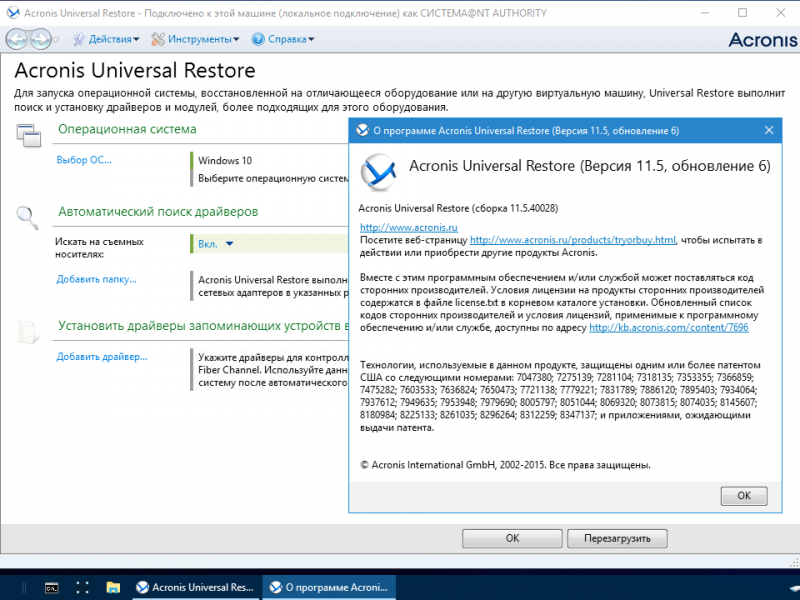Screen dimensions: 800x600
Task: Click the Добавить папку... link
Action: (x=96, y=279)
